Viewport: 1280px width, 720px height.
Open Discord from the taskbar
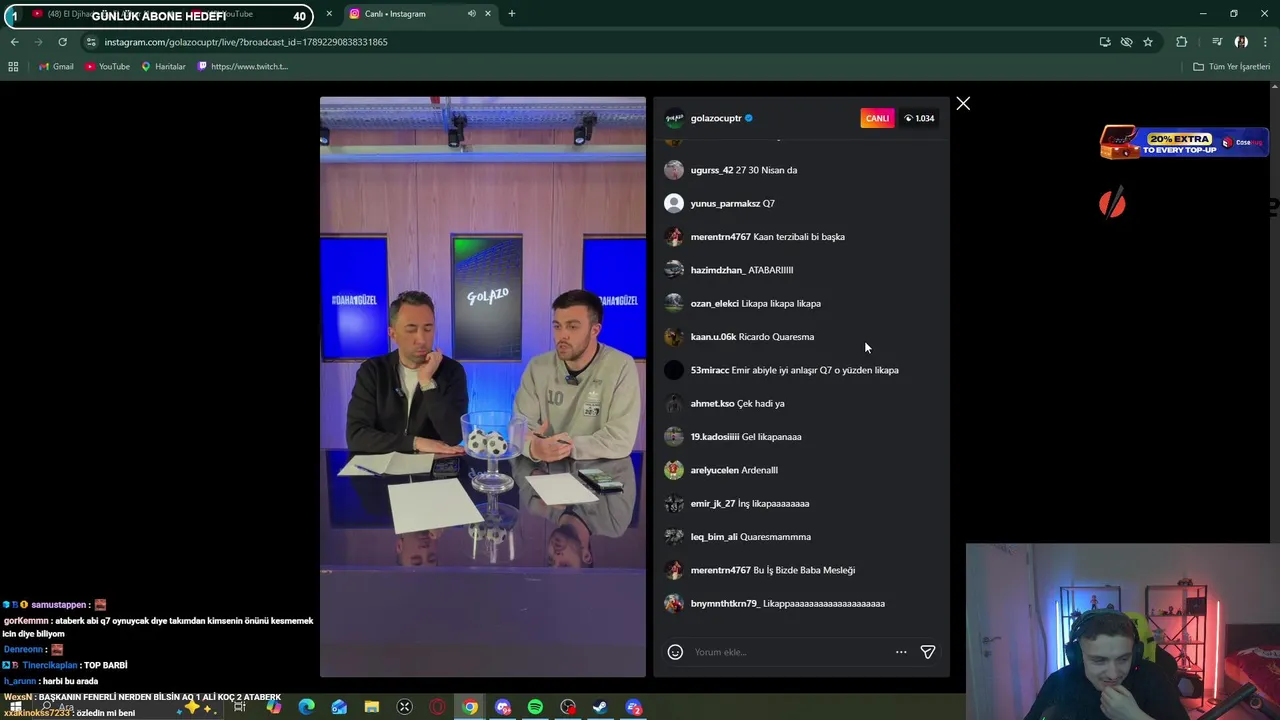(503, 707)
